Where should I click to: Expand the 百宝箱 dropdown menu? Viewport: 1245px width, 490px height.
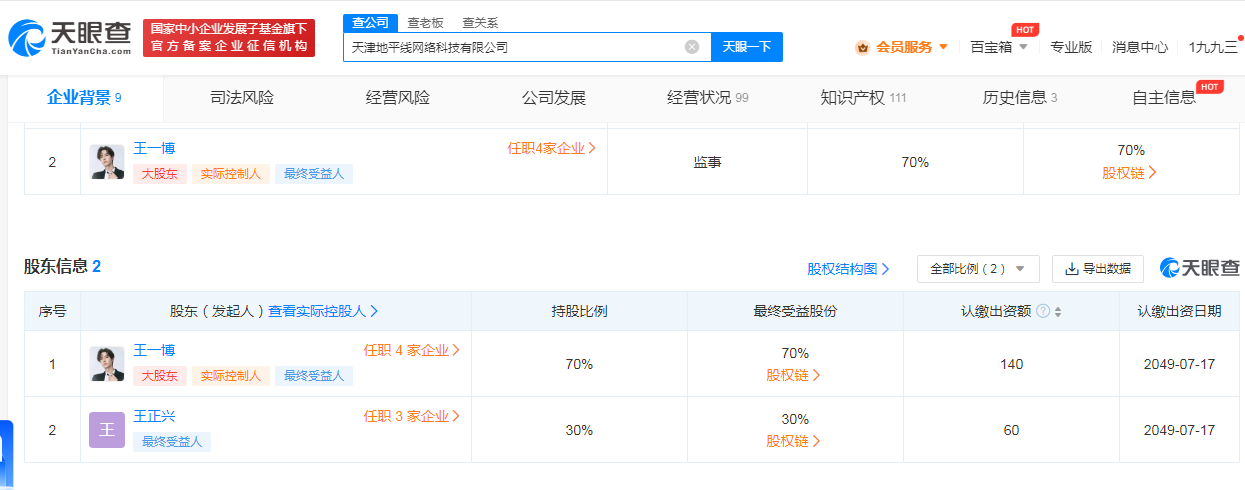tap(1023, 47)
